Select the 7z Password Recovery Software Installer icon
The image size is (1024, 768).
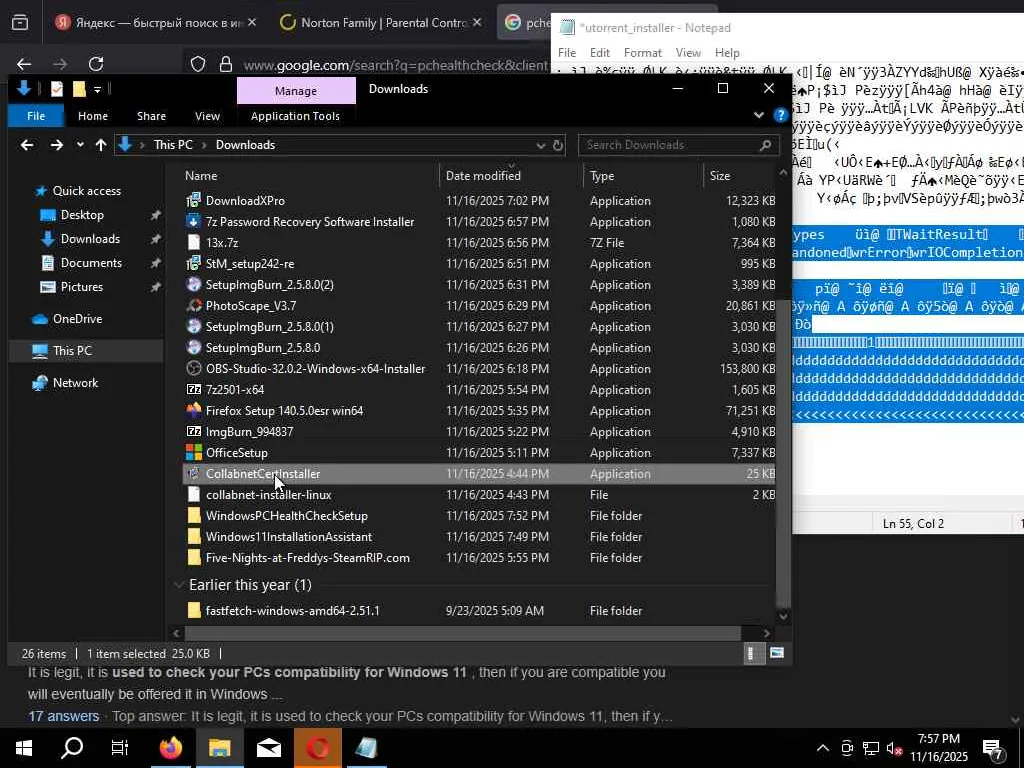[193, 221]
